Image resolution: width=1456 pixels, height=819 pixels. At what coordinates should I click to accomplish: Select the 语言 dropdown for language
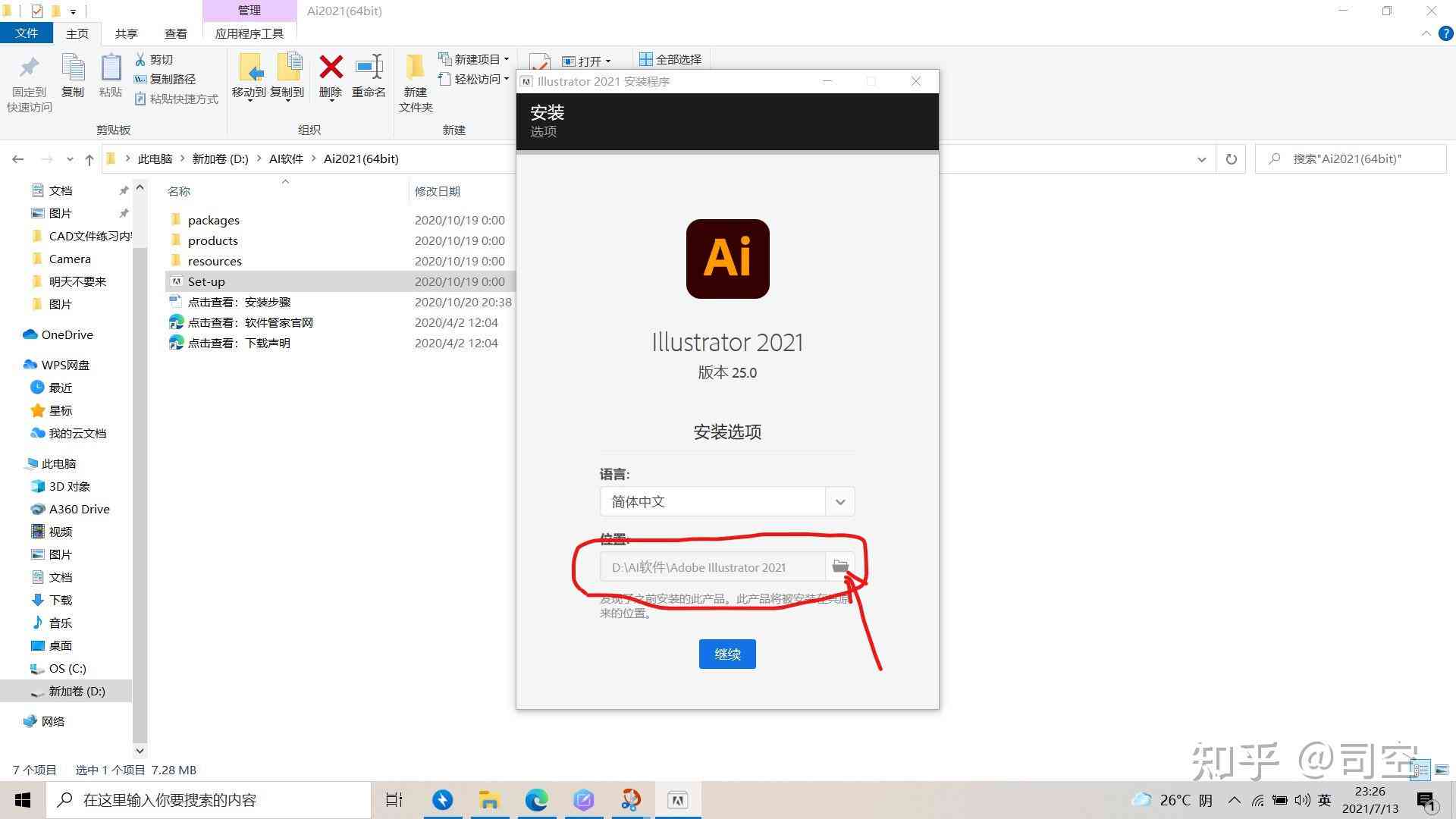point(727,501)
